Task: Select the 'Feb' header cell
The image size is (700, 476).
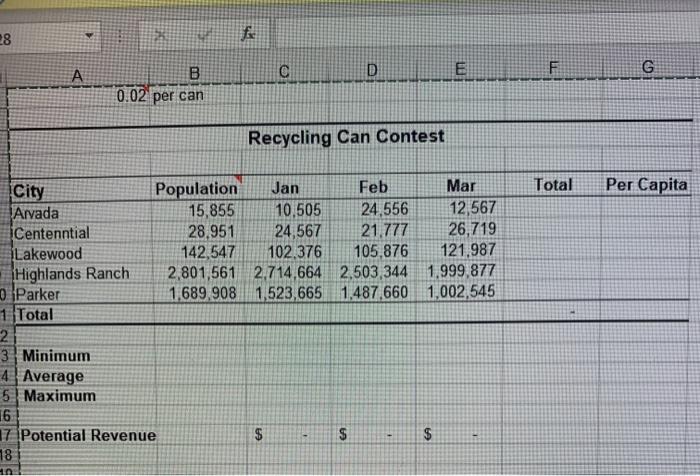Action: pos(373,187)
